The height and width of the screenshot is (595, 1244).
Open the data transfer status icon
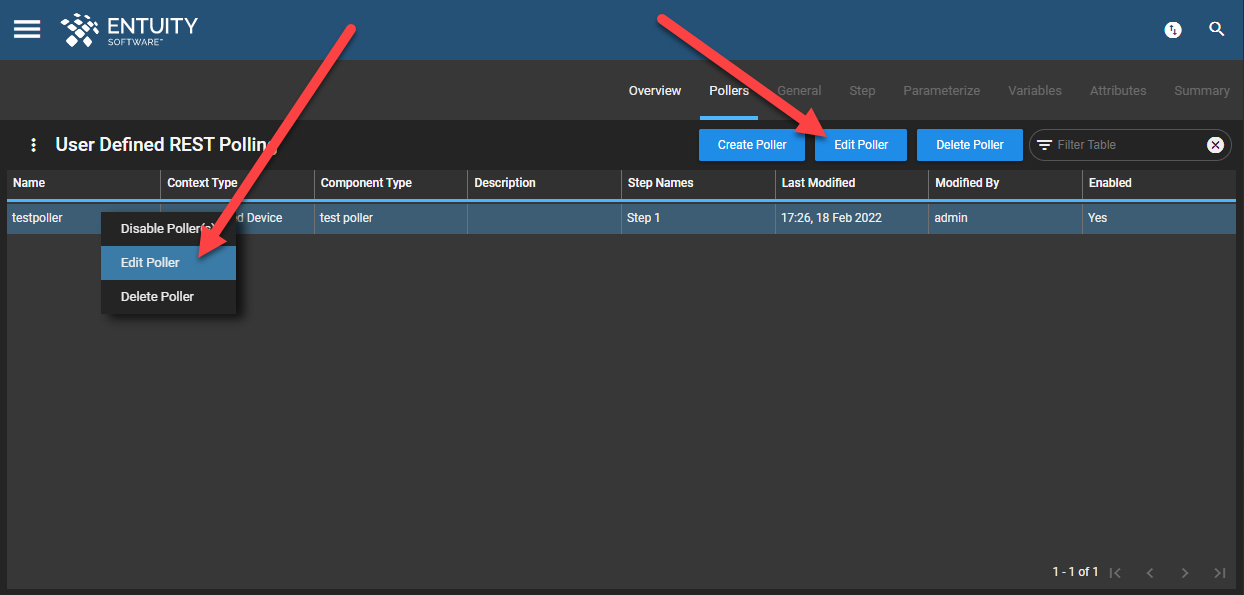[1173, 30]
